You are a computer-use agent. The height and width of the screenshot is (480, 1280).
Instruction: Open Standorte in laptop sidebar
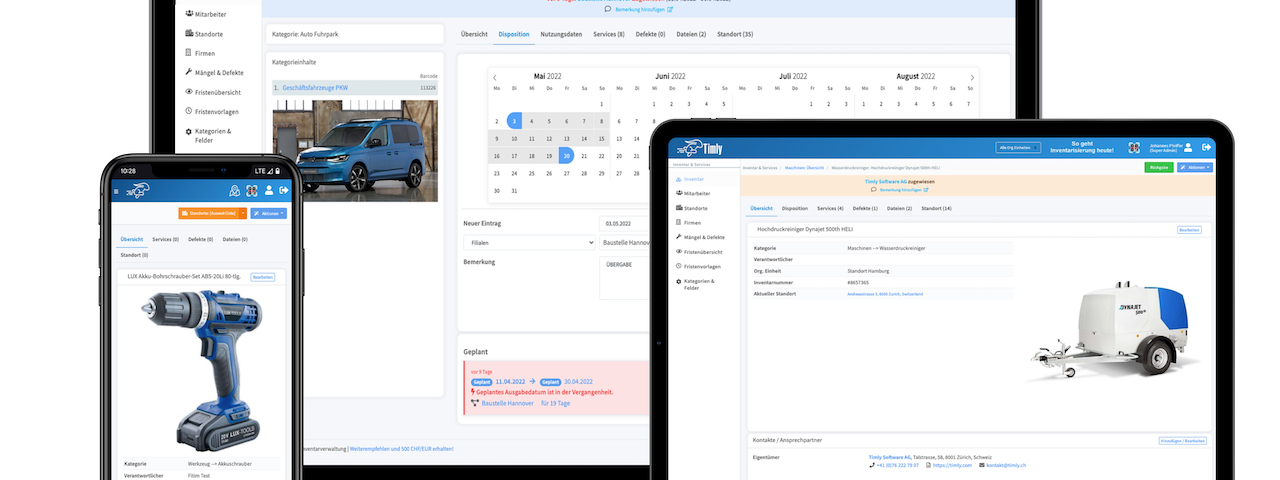click(203, 34)
